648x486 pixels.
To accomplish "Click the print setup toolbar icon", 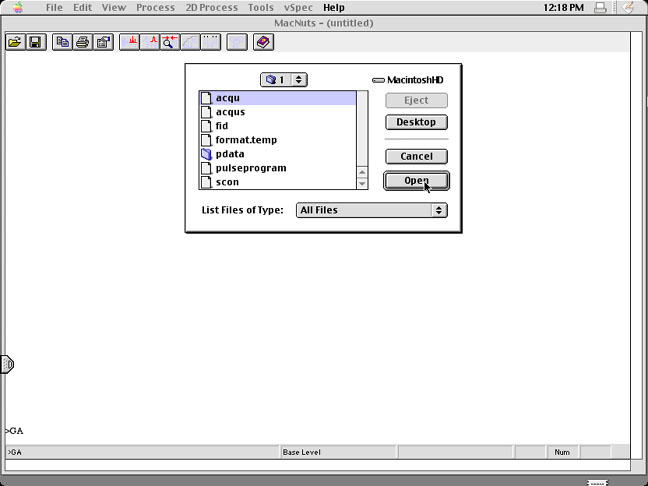I will tap(103, 42).
